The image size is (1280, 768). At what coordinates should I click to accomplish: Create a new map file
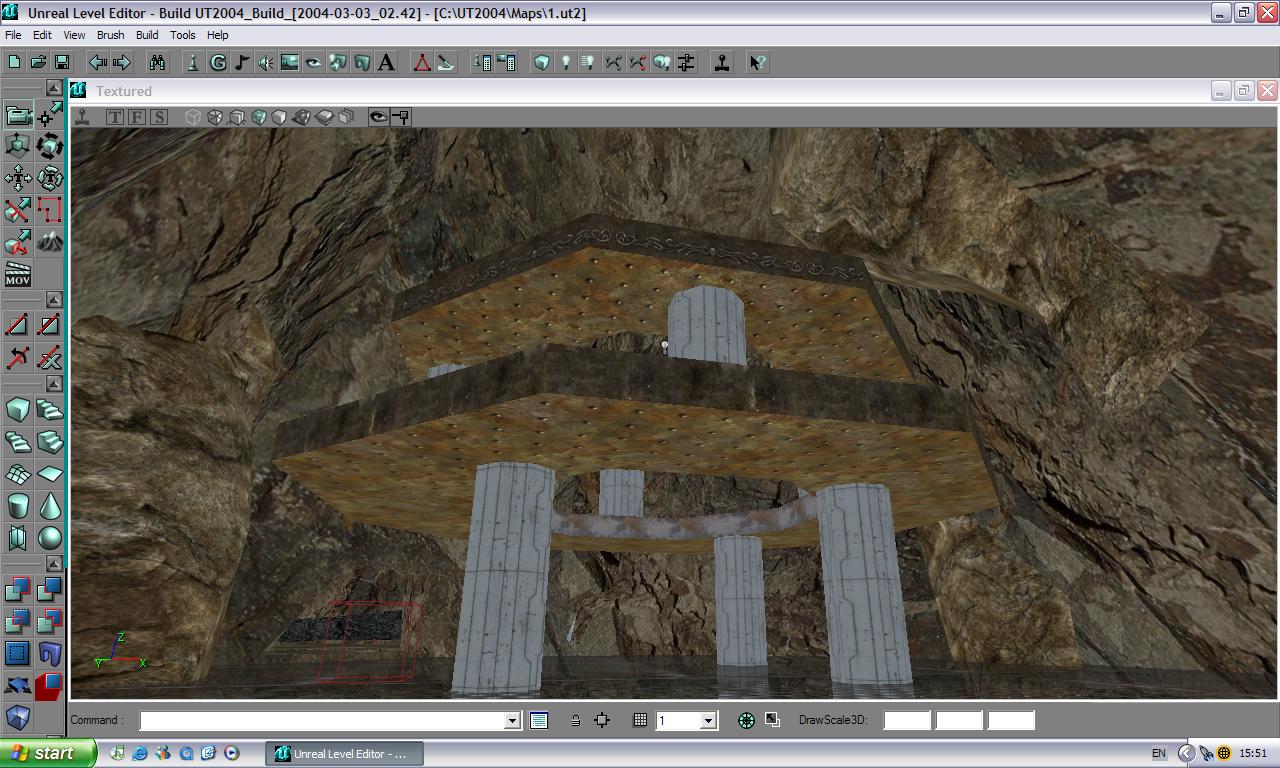point(15,62)
